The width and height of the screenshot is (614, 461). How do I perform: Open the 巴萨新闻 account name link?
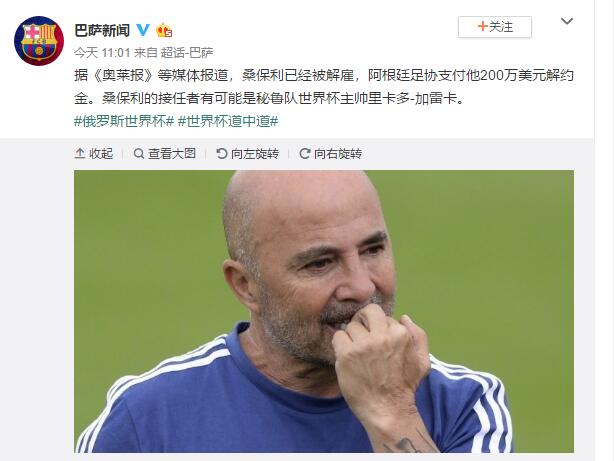tap(102, 30)
